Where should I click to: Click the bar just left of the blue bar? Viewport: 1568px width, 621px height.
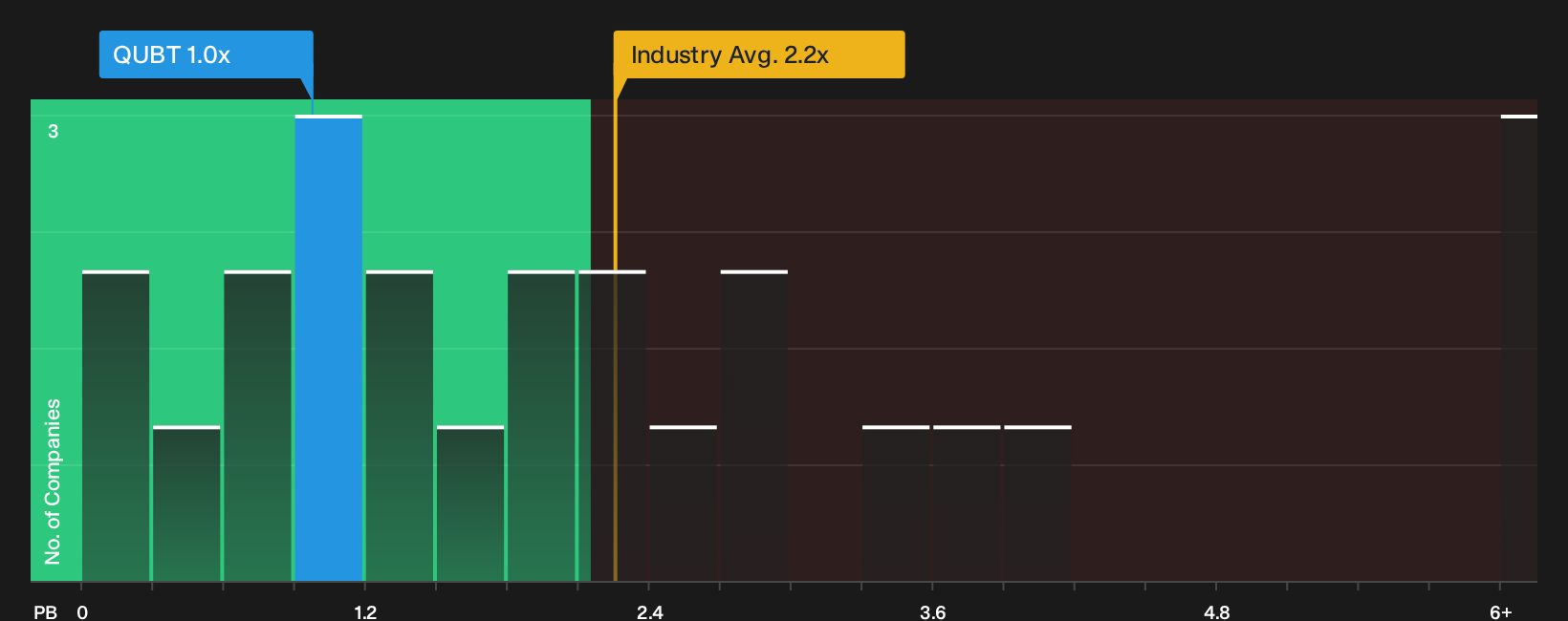click(x=257, y=426)
